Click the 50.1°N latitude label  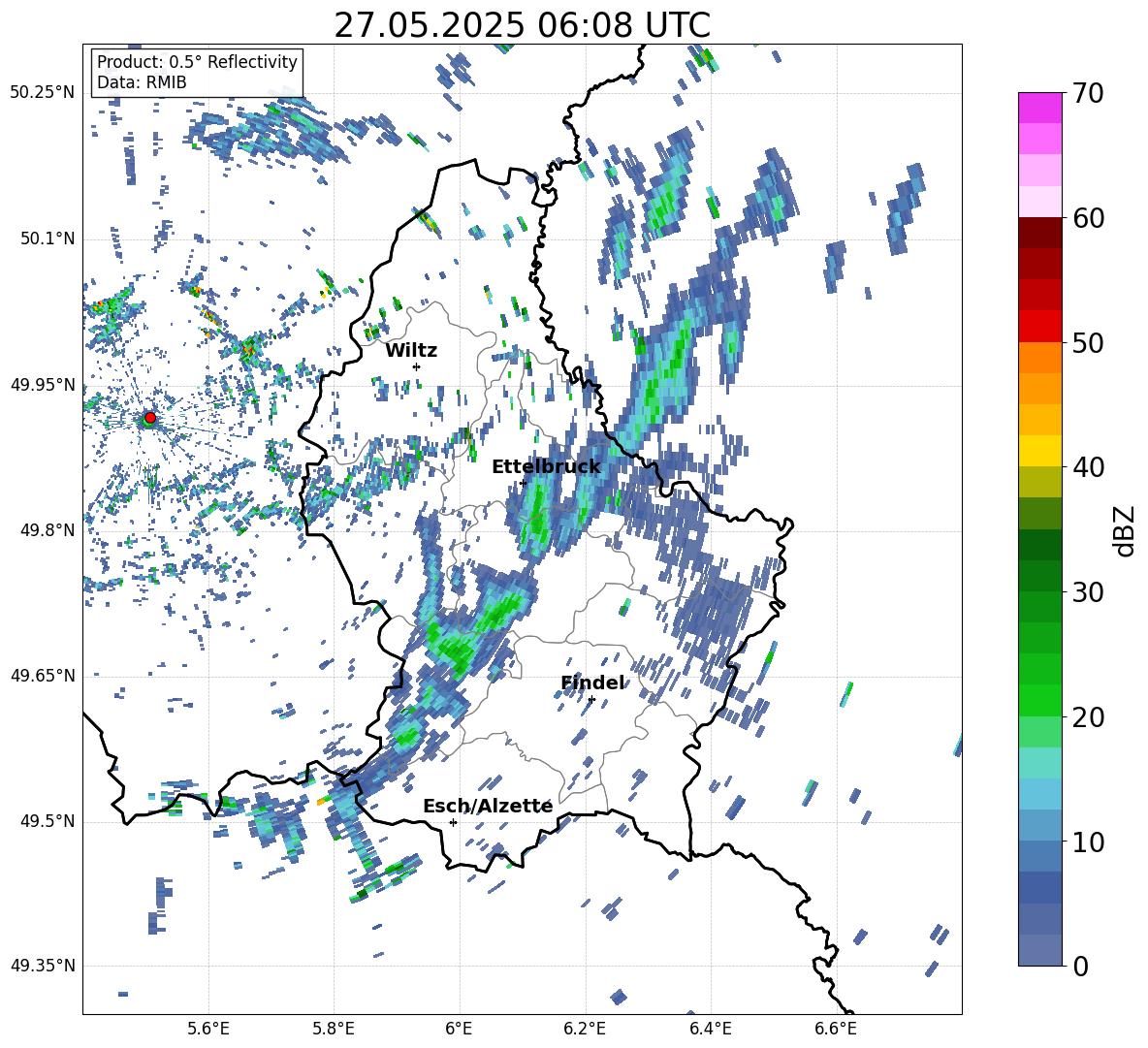(x=47, y=238)
